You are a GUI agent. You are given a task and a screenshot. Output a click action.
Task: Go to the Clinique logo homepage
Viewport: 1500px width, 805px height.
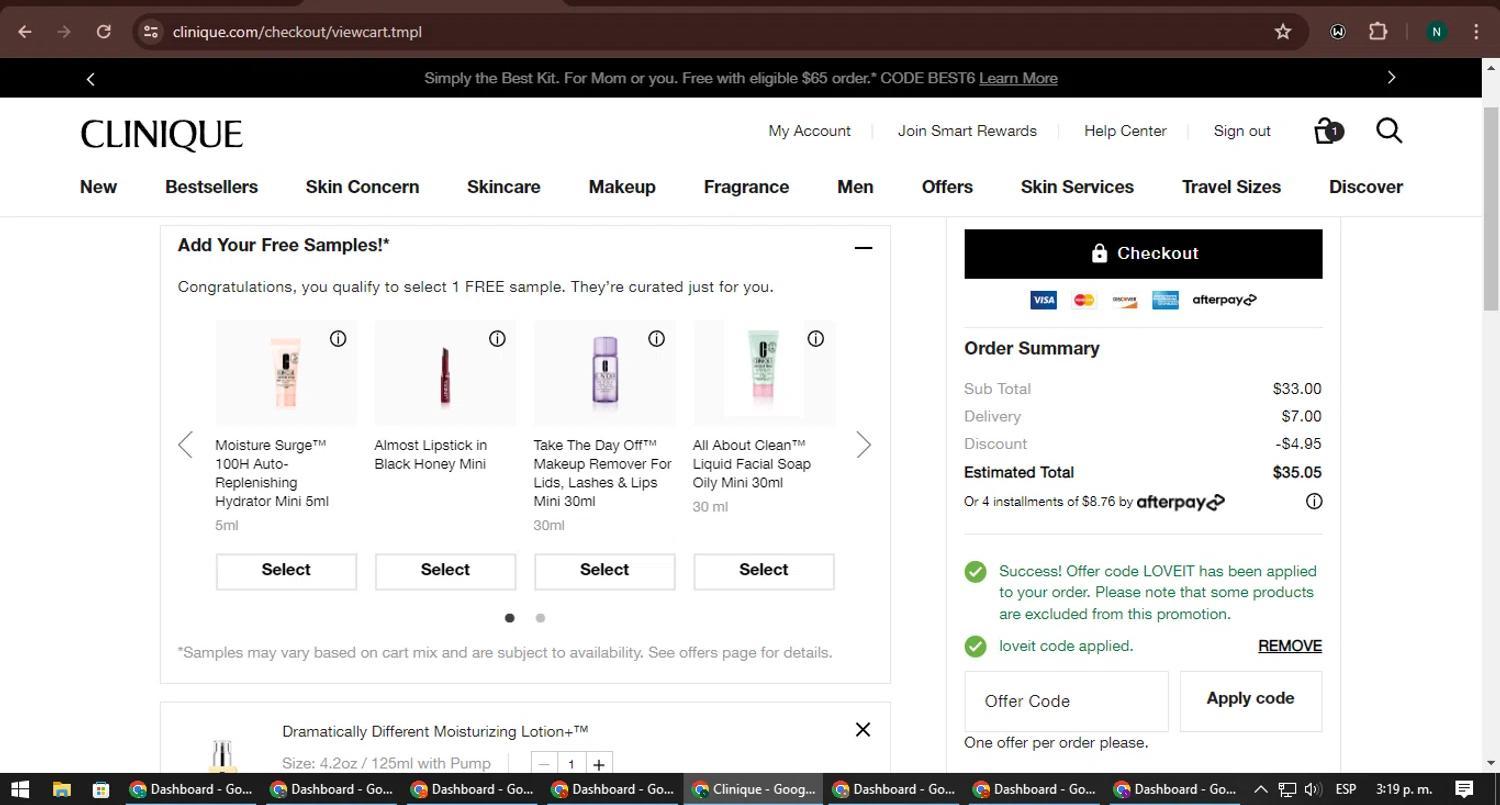[x=161, y=134]
